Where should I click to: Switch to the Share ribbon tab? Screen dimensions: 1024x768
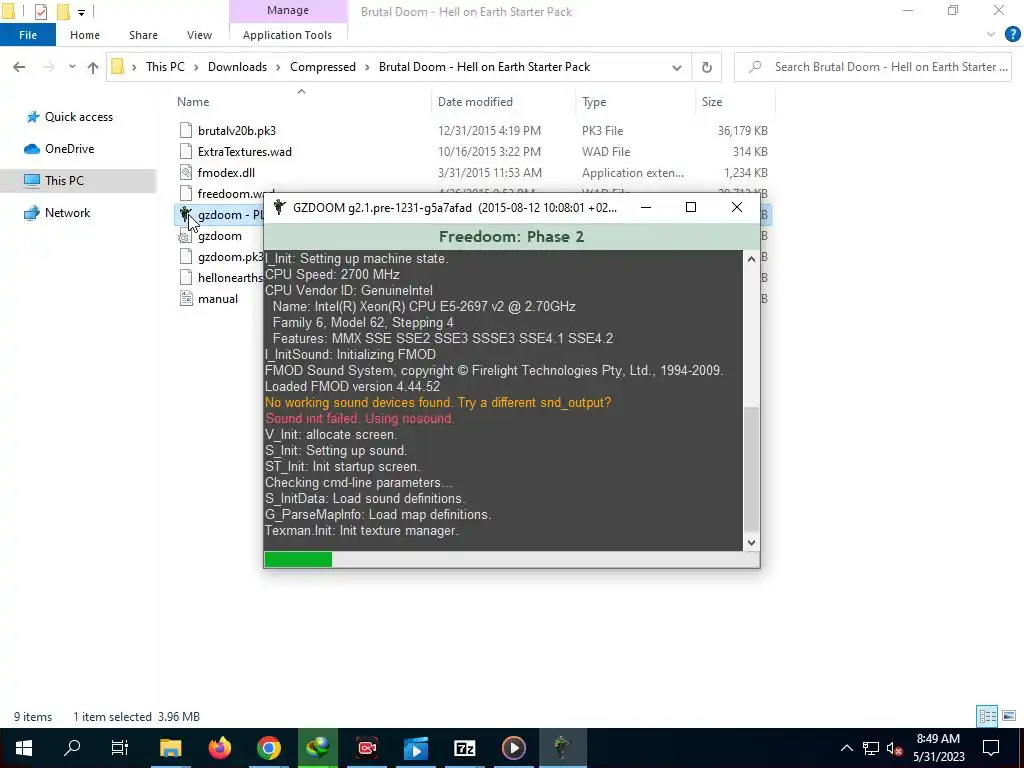143,35
